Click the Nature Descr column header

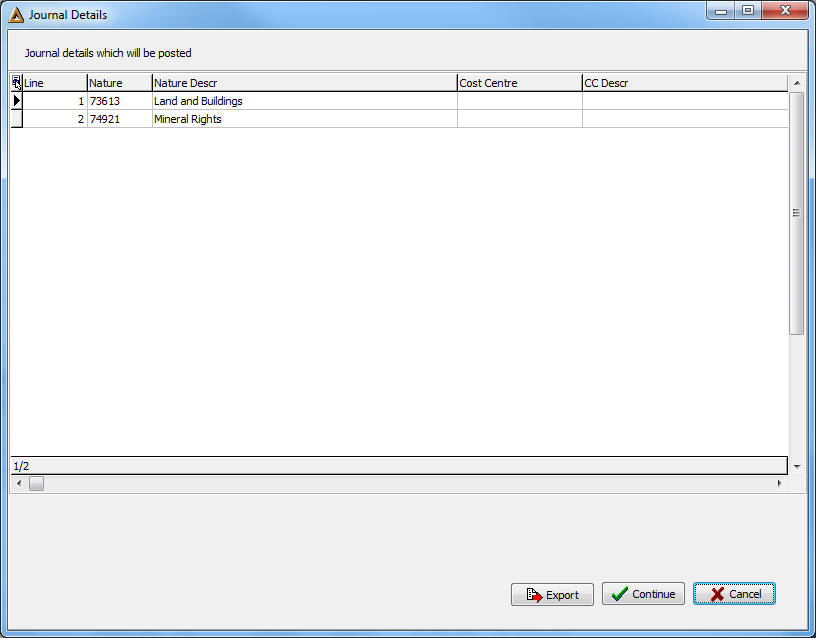tap(304, 83)
